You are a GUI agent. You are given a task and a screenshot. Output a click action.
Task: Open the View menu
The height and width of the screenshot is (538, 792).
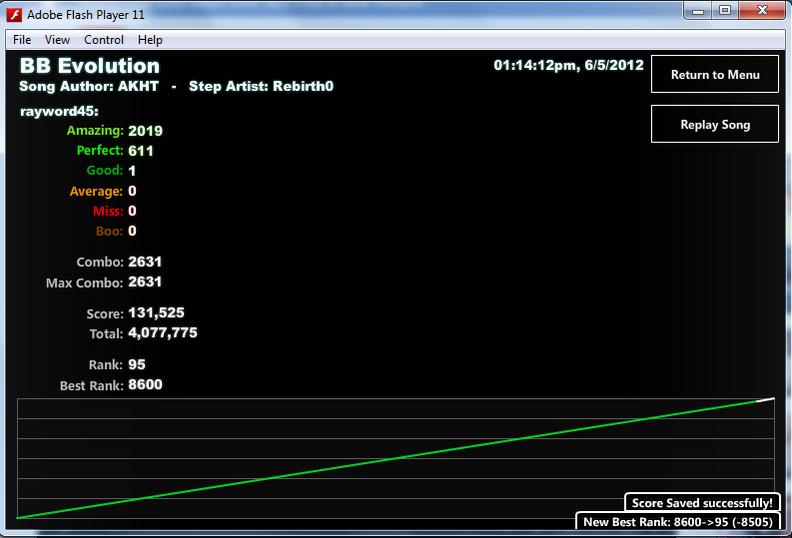tap(57, 39)
